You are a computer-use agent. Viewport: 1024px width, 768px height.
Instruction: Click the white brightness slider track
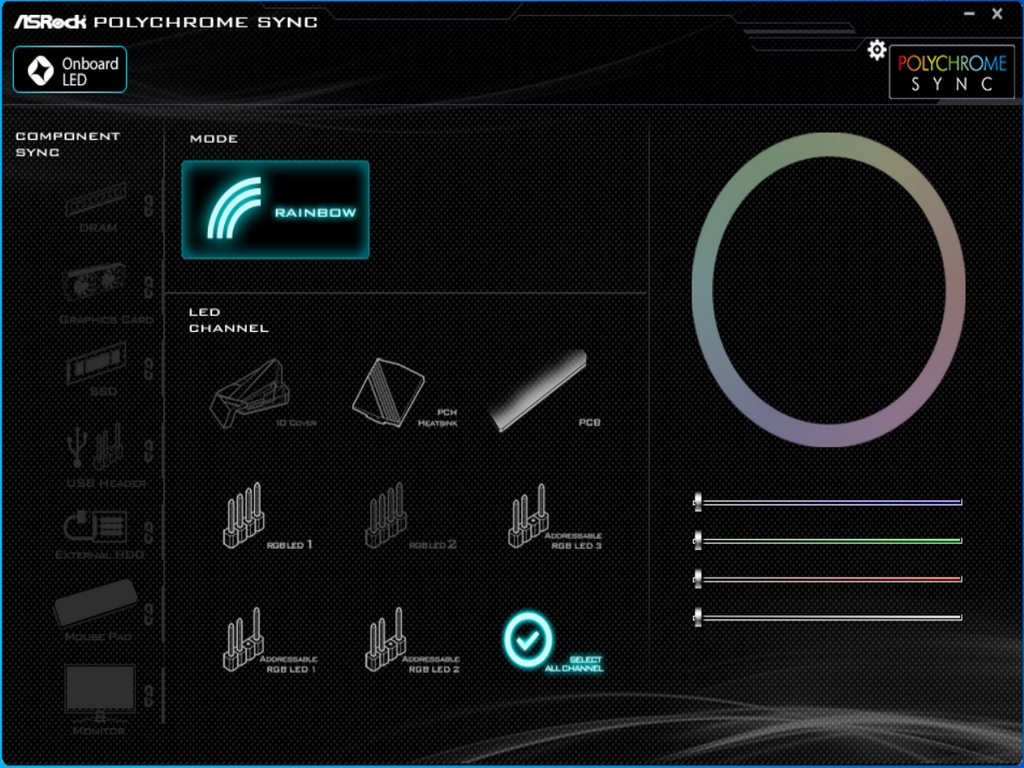pos(828,616)
